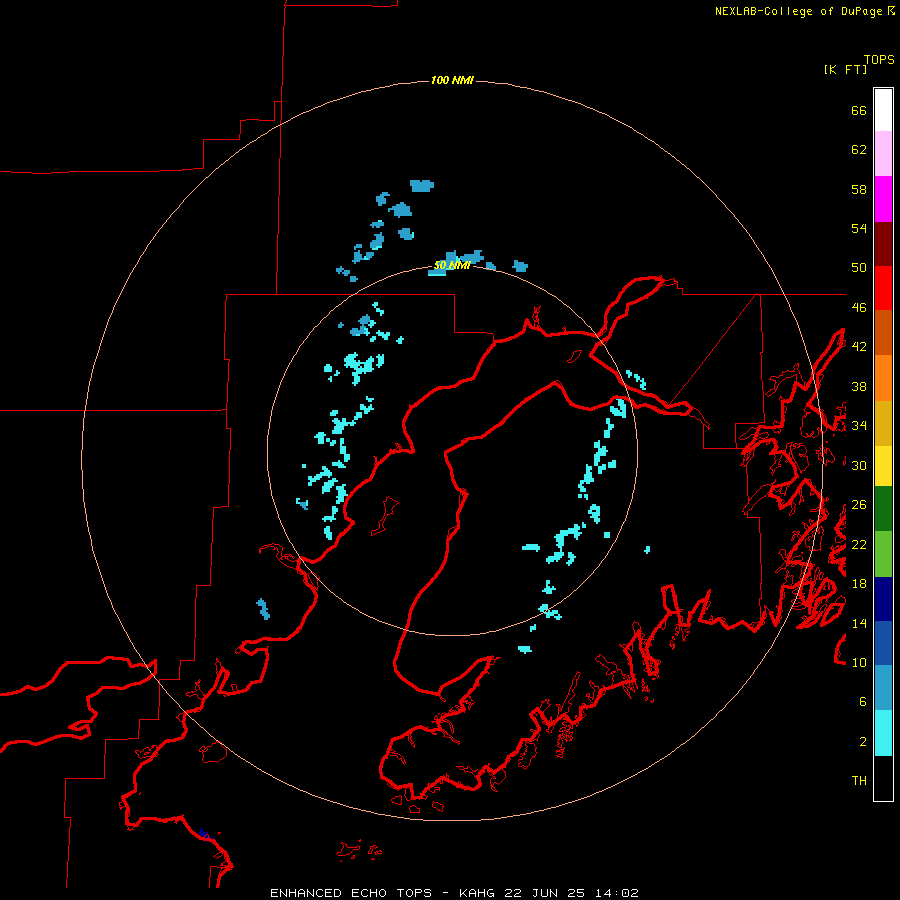Click the navy swatch between 14 and 18
900x900 pixels.
[883, 599]
